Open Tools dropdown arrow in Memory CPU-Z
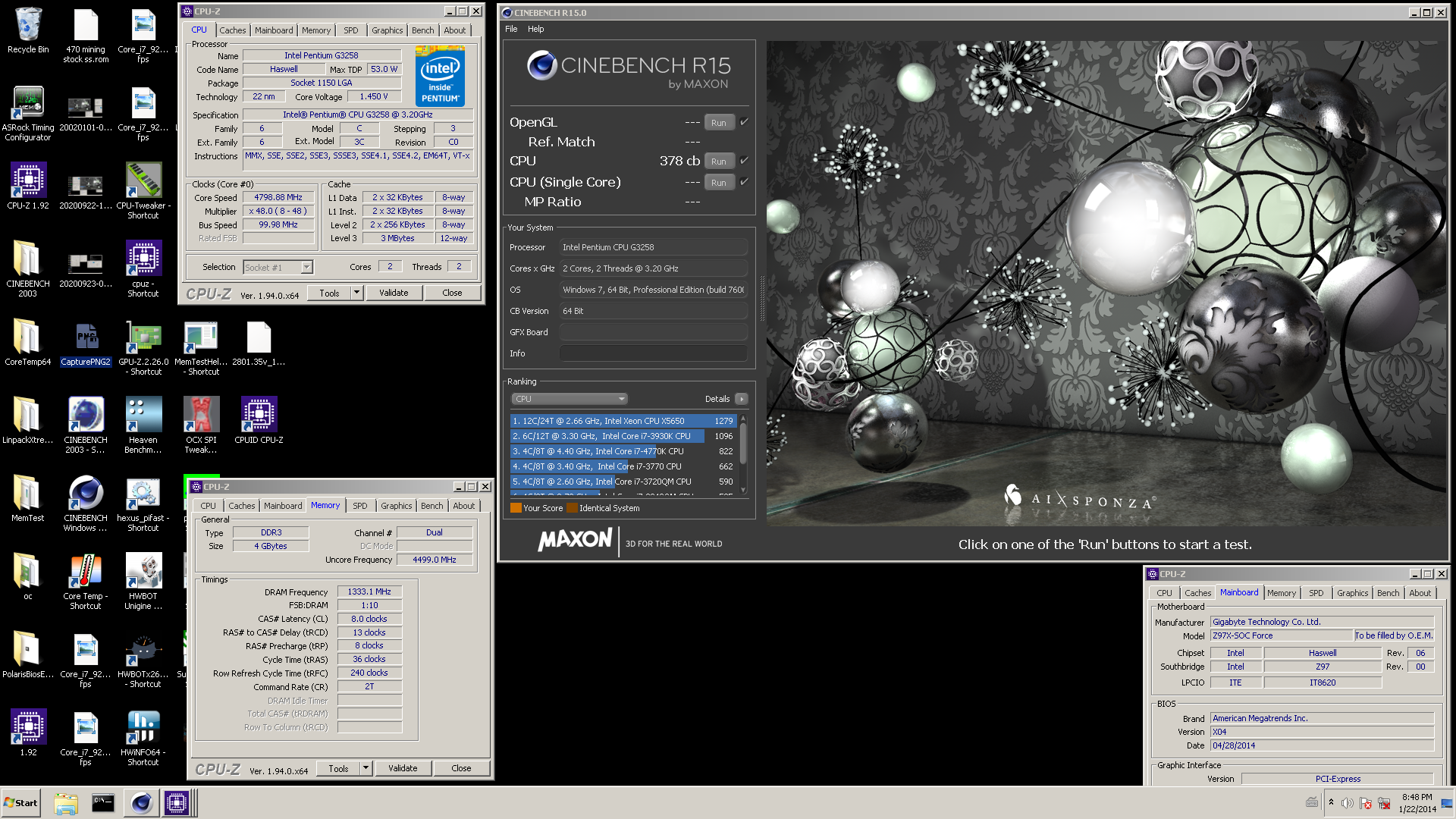The width and height of the screenshot is (1456, 819). tap(366, 768)
